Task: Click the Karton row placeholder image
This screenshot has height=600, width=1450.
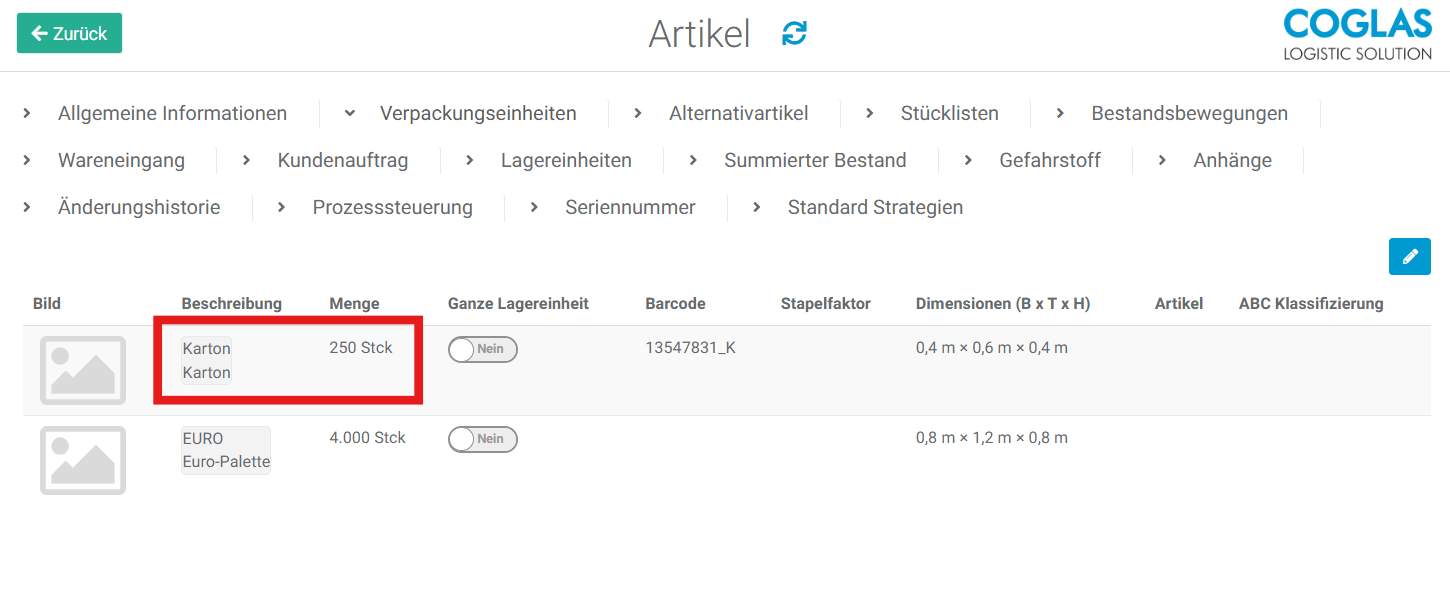Action: click(x=83, y=370)
